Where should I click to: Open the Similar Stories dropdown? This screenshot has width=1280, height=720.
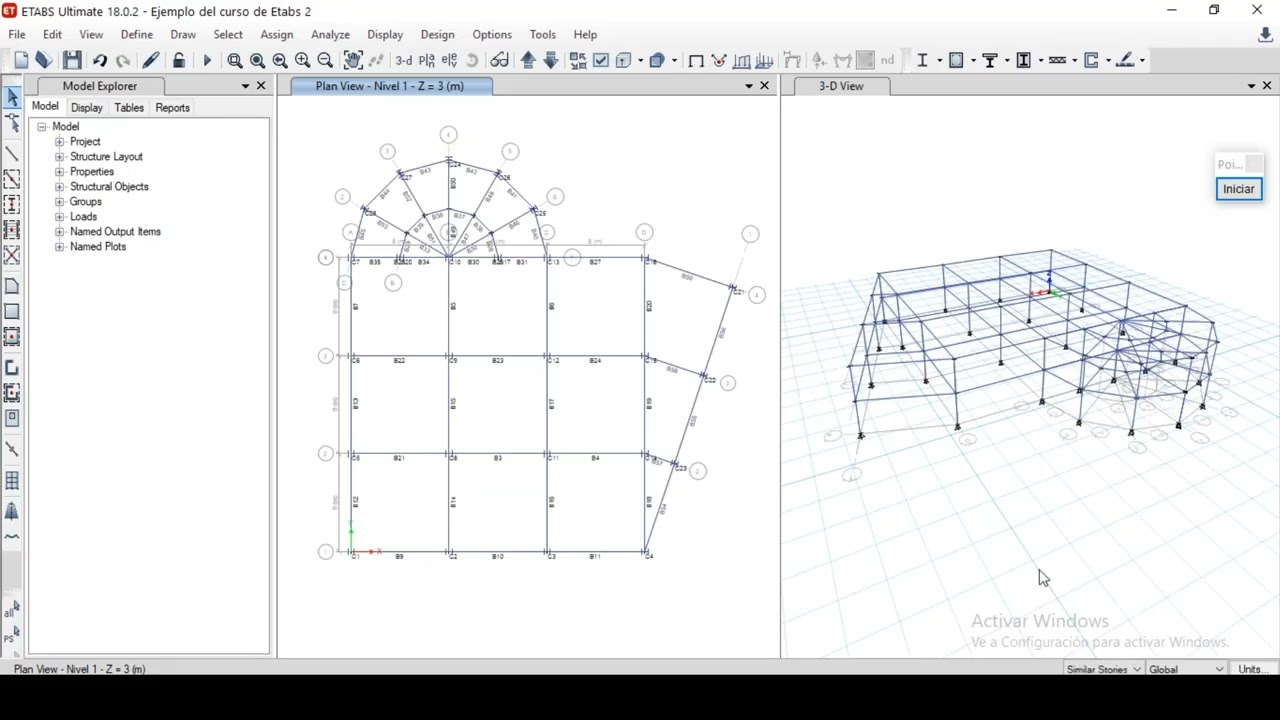coord(1103,669)
